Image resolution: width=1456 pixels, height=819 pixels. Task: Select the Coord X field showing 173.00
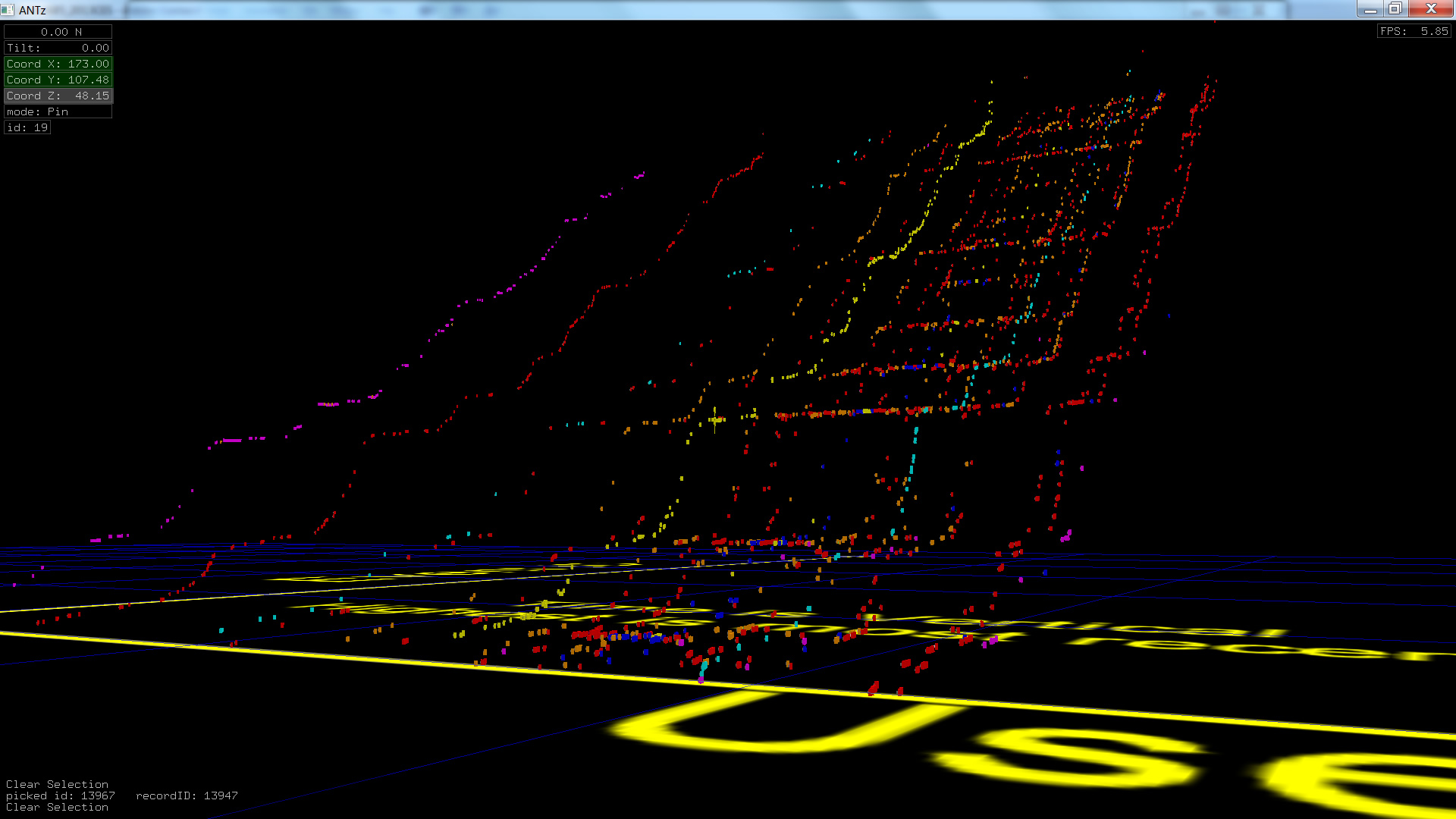[x=58, y=64]
